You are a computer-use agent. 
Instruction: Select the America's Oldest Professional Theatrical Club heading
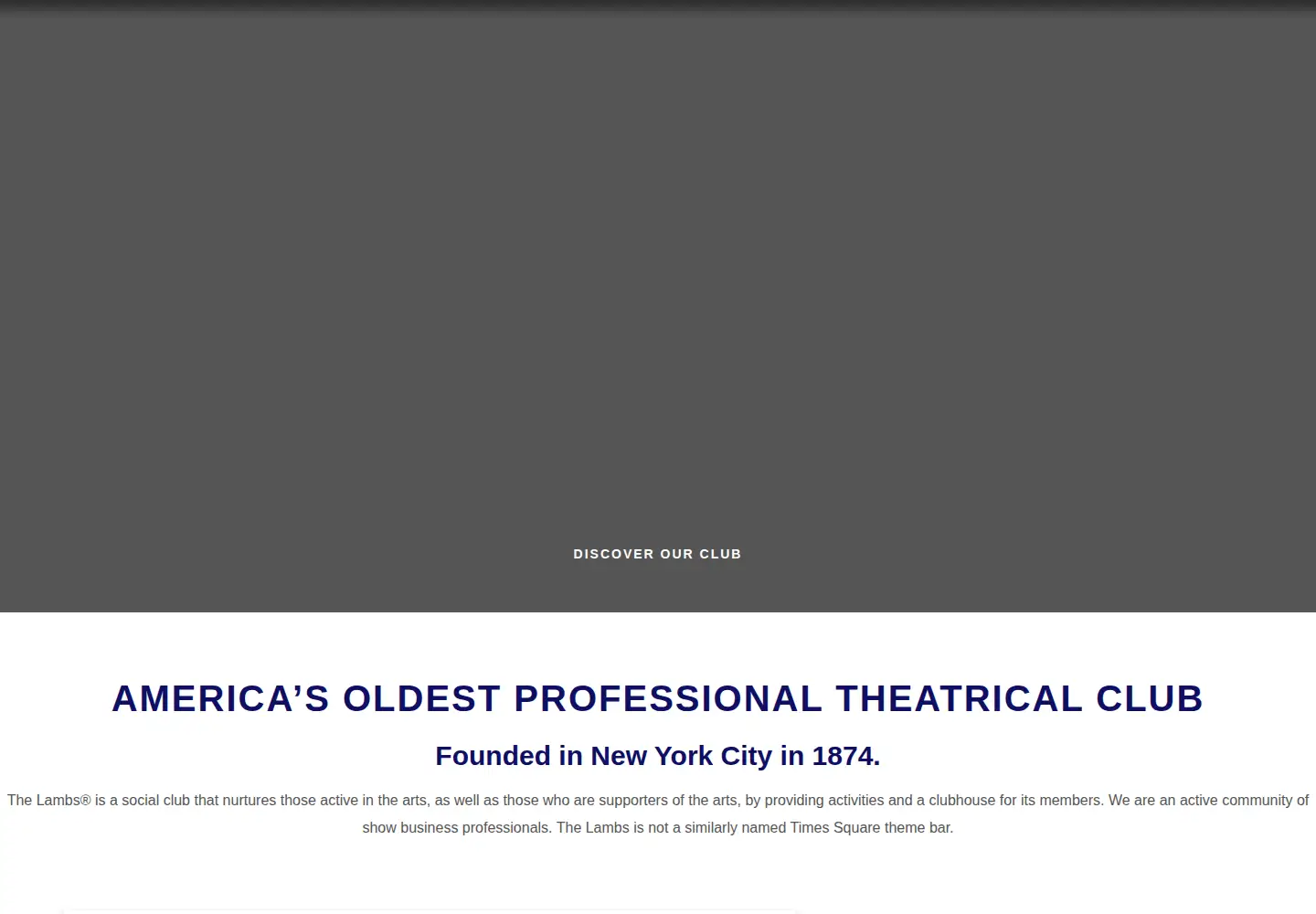pyautogui.click(x=657, y=698)
